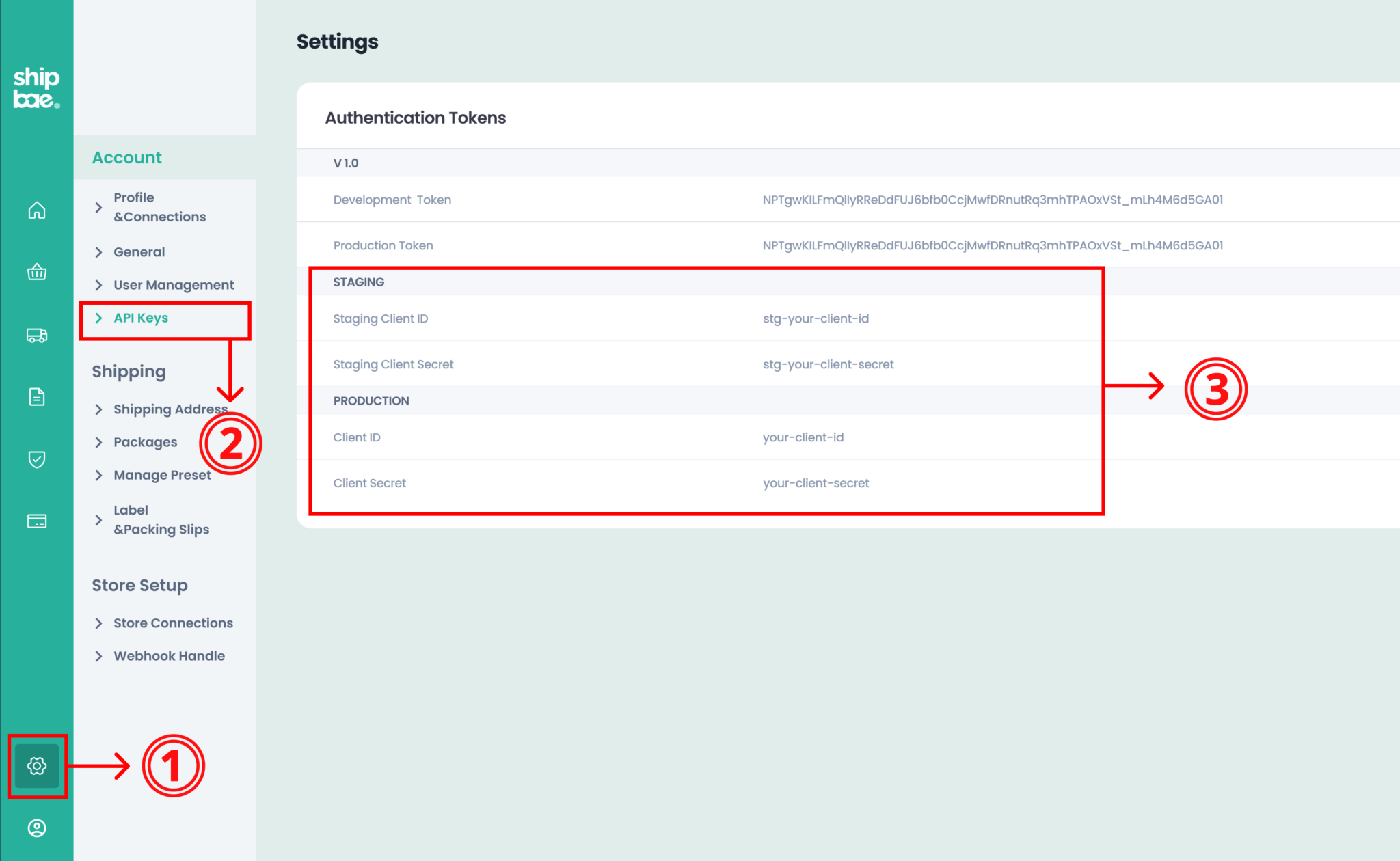The image size is (1400, 861).
Task: Expand the User Management entry
Action: point(174,285)
